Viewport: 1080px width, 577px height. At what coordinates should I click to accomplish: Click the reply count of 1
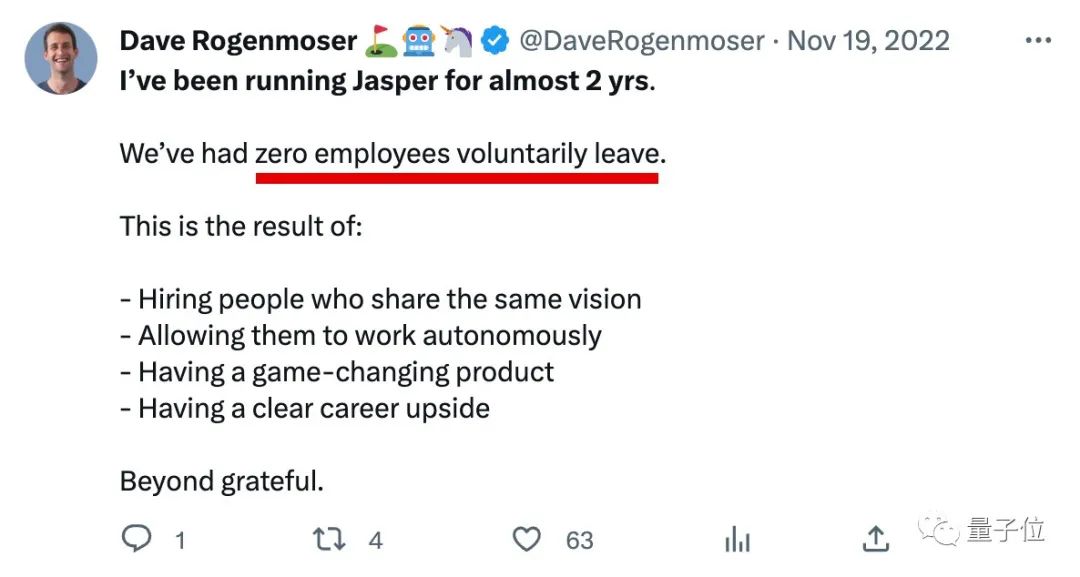tap(180, 541)
